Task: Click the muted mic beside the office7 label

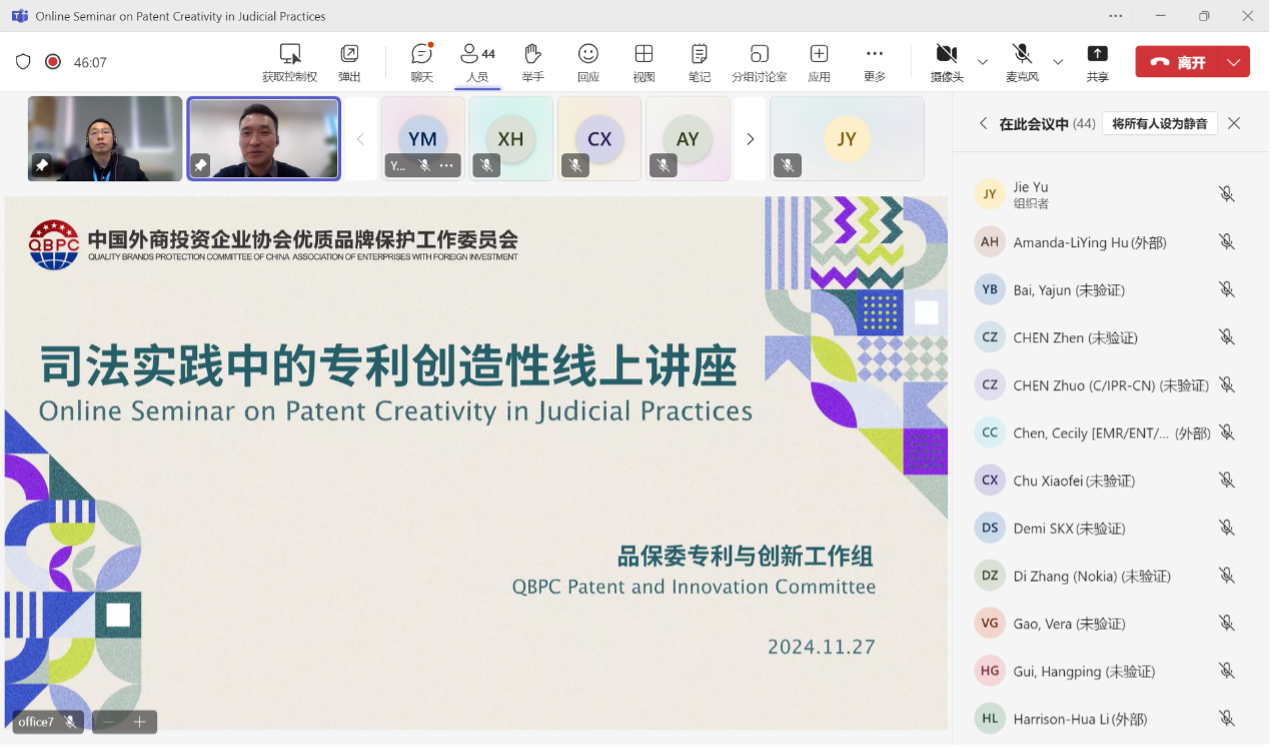Action: click(70, 721)
